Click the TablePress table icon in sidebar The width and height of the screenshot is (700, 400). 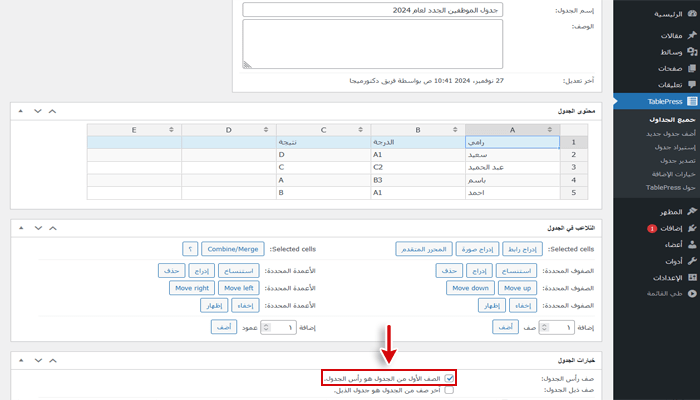click(x=692, y=101)
